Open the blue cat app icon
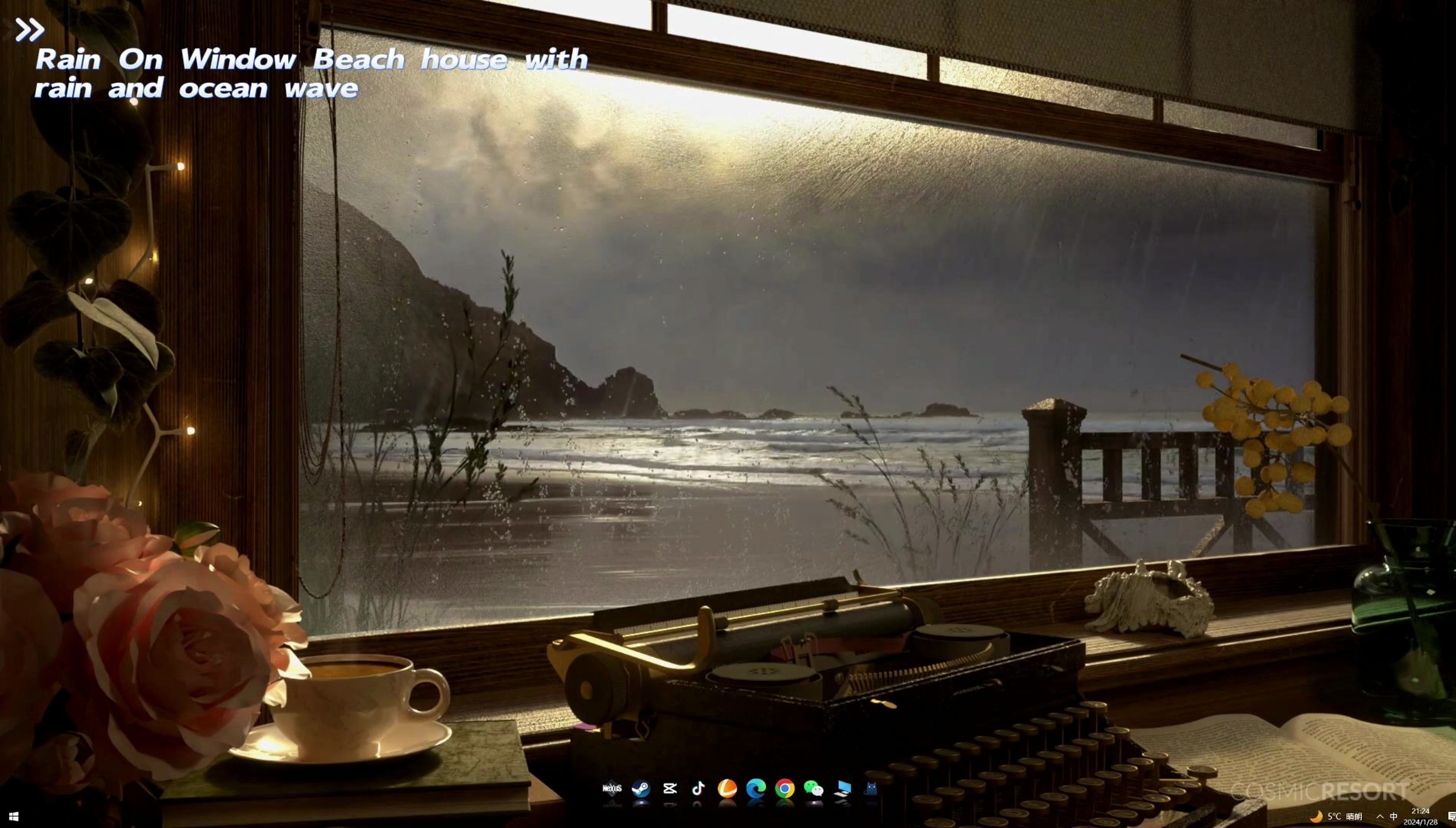 click(871, 788)
